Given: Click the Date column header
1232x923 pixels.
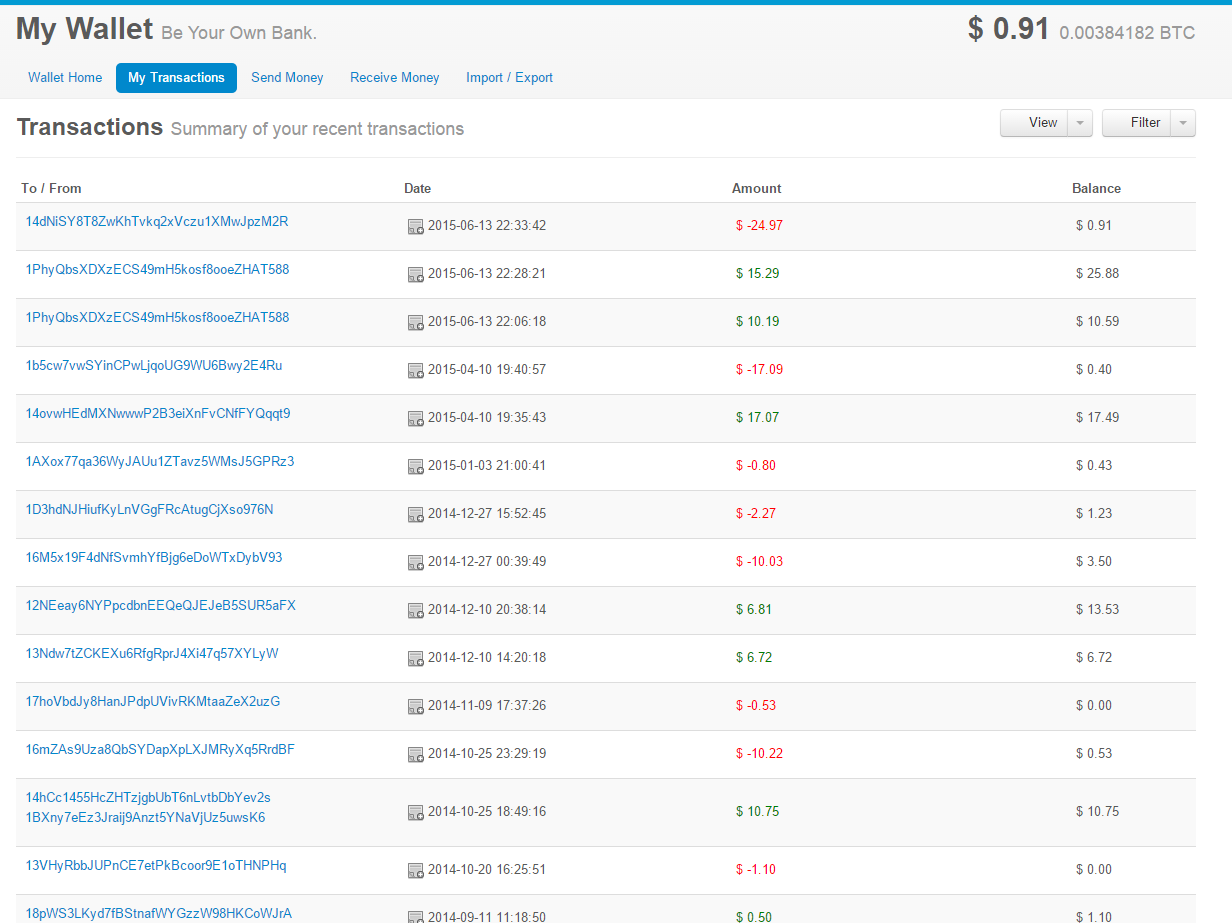Looking at the screenshot, I should coord(417,188).
